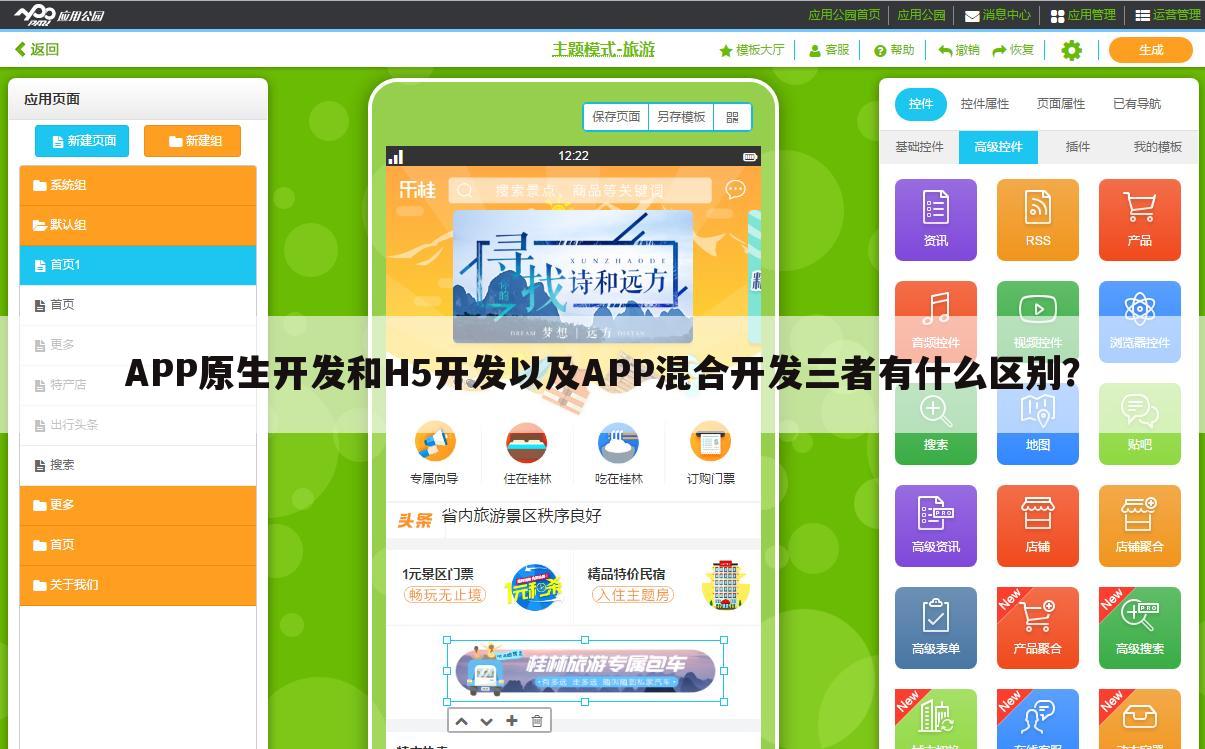Screen dimensions: 1205x749
Task: Expand the 系统组 folder
Action: tap(138, 185)
